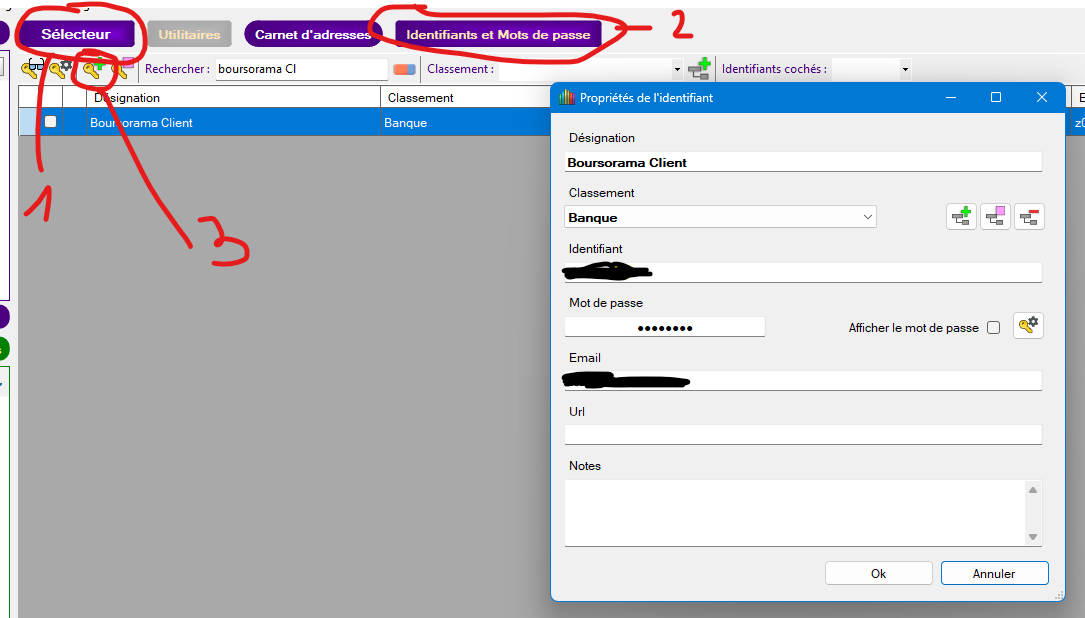
Task: Click into the Url input field
Action: [x=802, y=434]
